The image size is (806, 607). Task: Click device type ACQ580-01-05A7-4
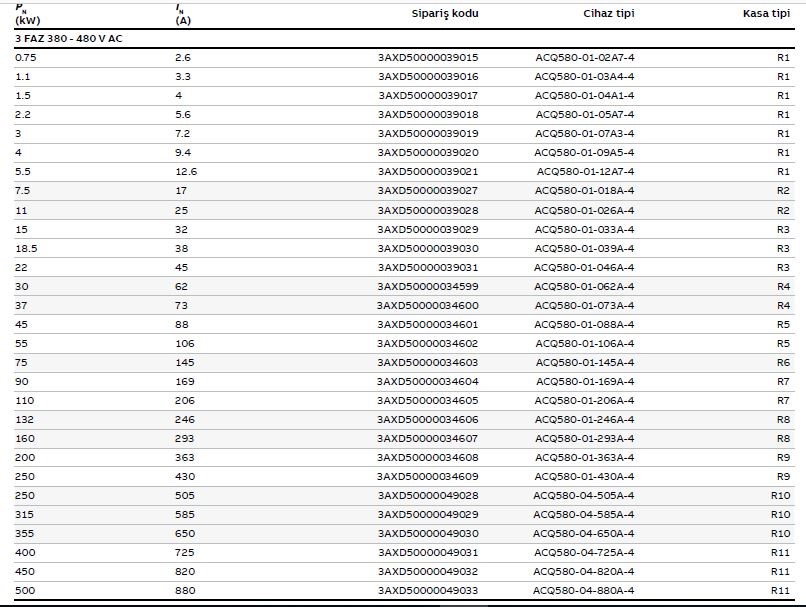[x=584, y=115]
